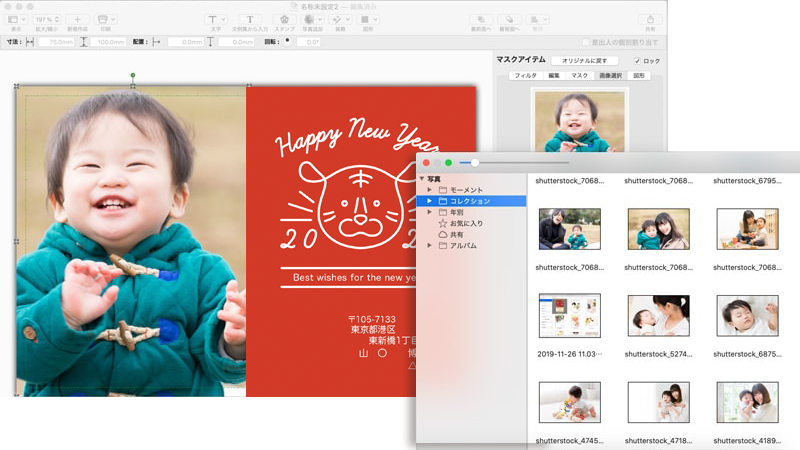The image size is (800, 450).
Task: Click the horizontal position field 0.0mm
Action: tap(186, 42)
